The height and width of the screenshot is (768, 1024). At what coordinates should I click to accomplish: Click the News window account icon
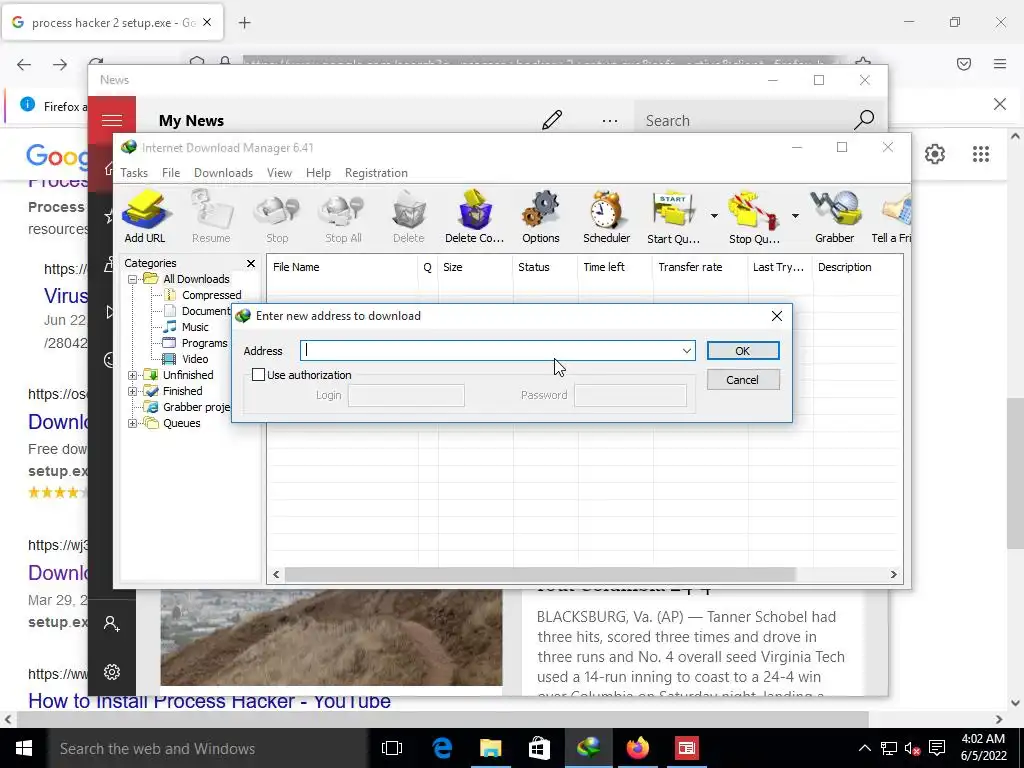coord(112,624)
